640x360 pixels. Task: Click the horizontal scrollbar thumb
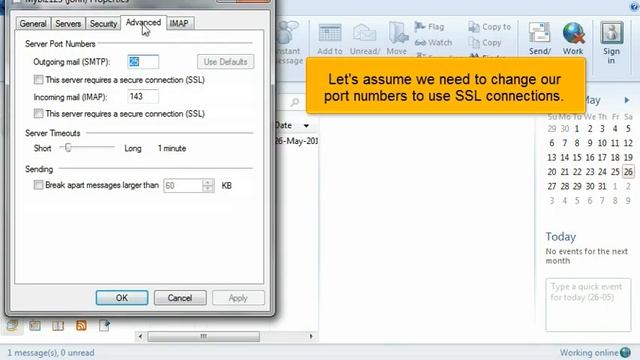point(203,336)
